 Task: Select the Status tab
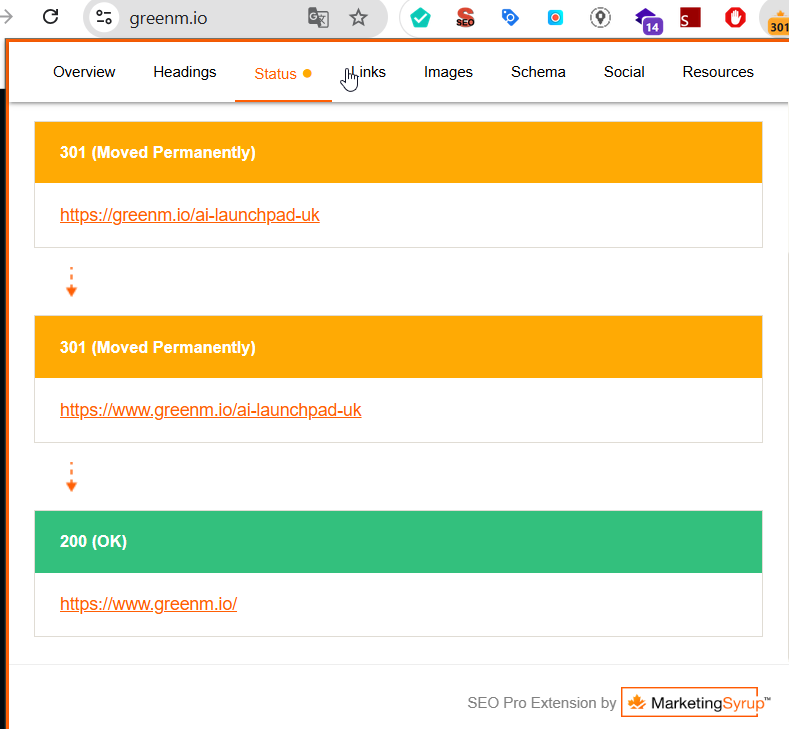point(283,73)
